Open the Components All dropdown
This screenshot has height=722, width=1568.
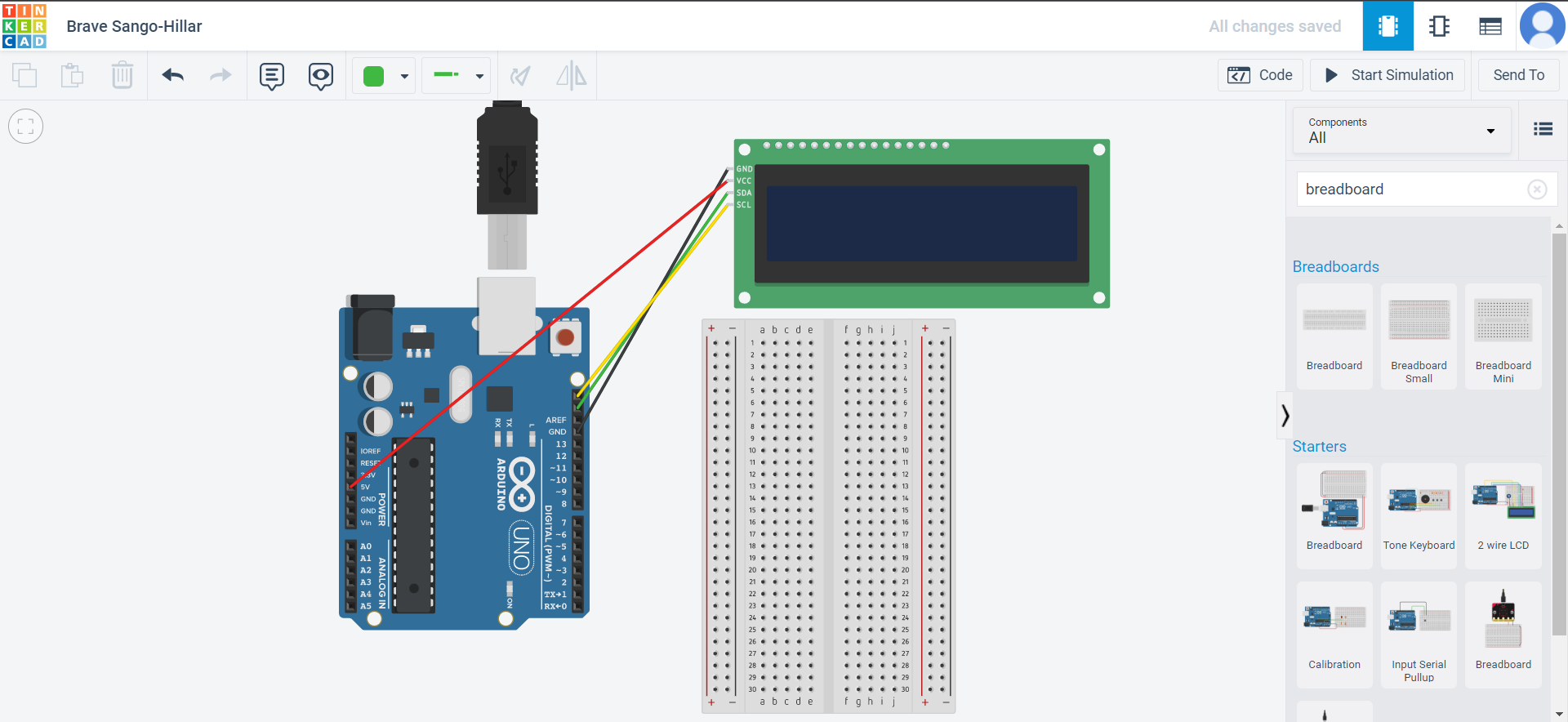(x=1402, y=130)
